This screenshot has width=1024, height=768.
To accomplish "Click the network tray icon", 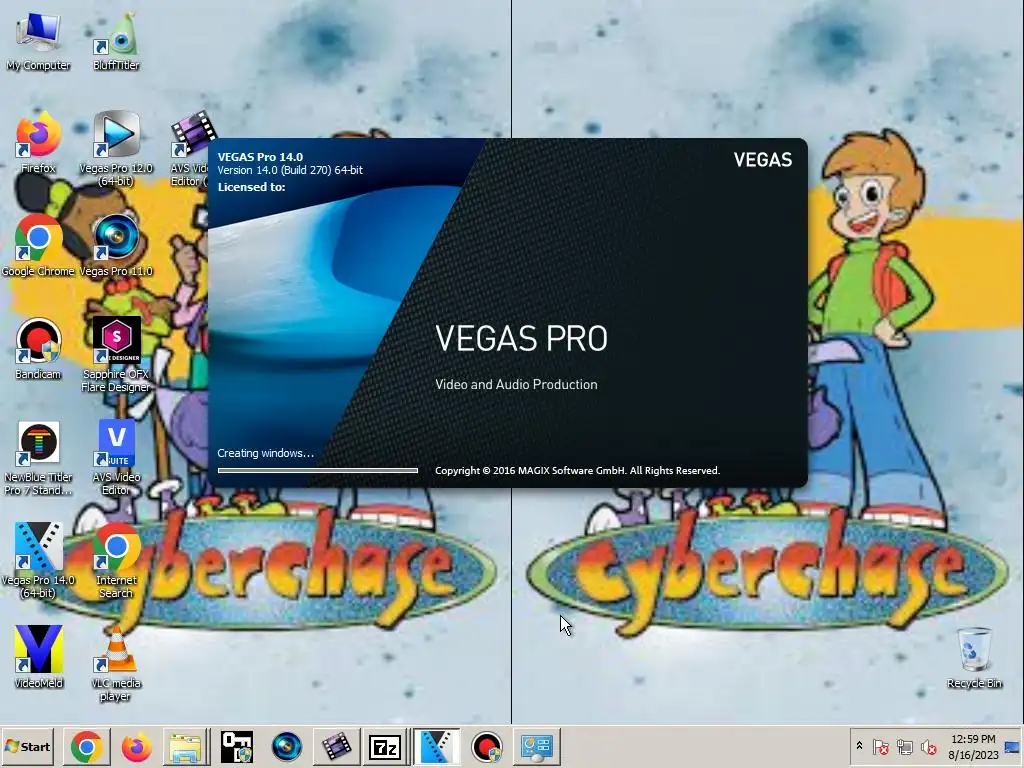I will (904, 746).
